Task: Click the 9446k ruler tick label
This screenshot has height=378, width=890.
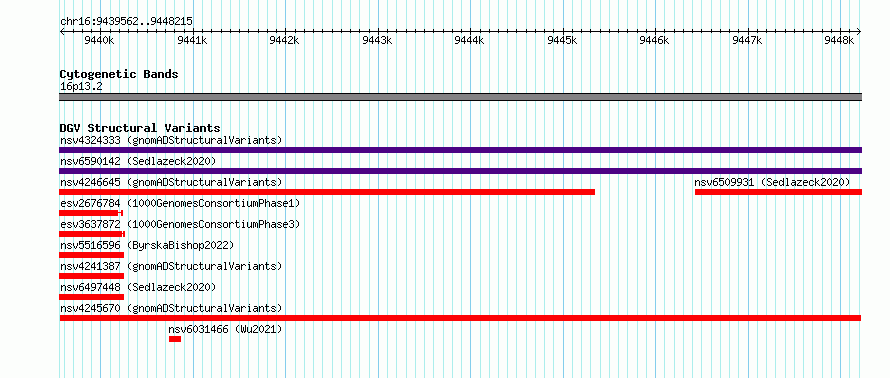Action: [x=654, y=41]
